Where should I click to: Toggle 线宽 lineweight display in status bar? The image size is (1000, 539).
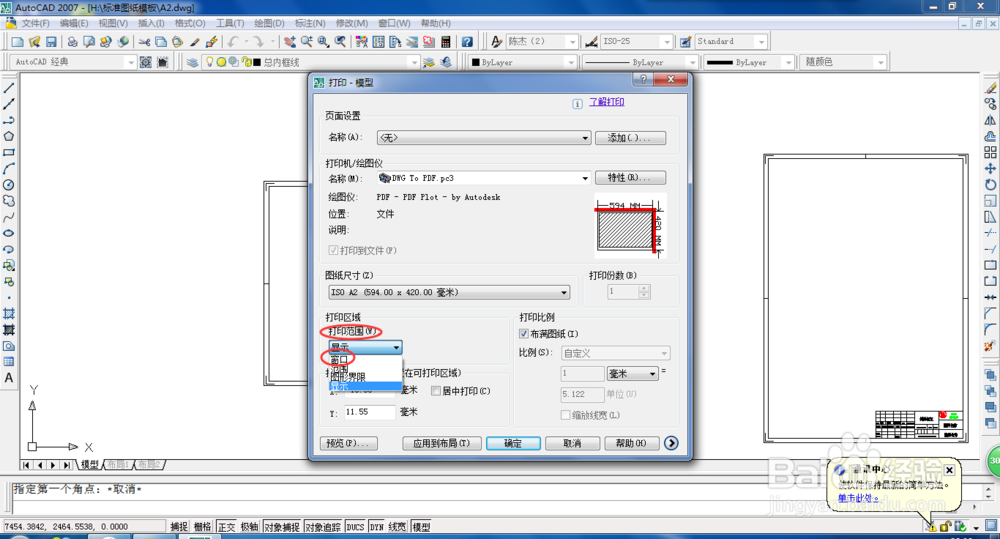click(x=397, y=527)
